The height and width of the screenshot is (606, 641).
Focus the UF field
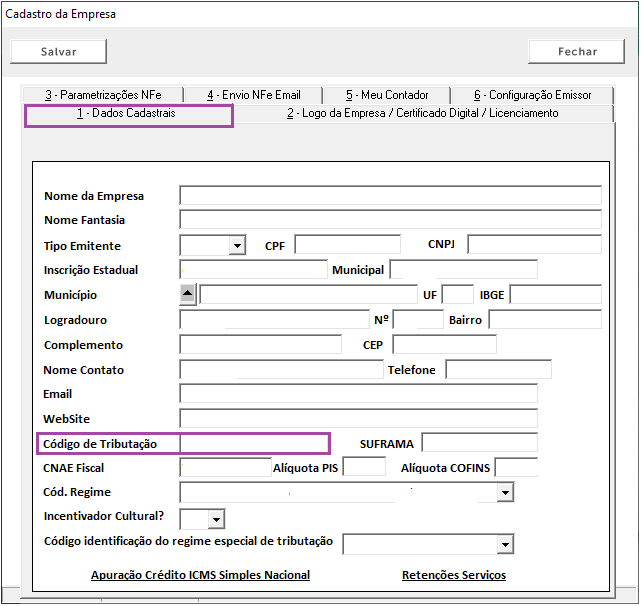click(x=458, y=294)
